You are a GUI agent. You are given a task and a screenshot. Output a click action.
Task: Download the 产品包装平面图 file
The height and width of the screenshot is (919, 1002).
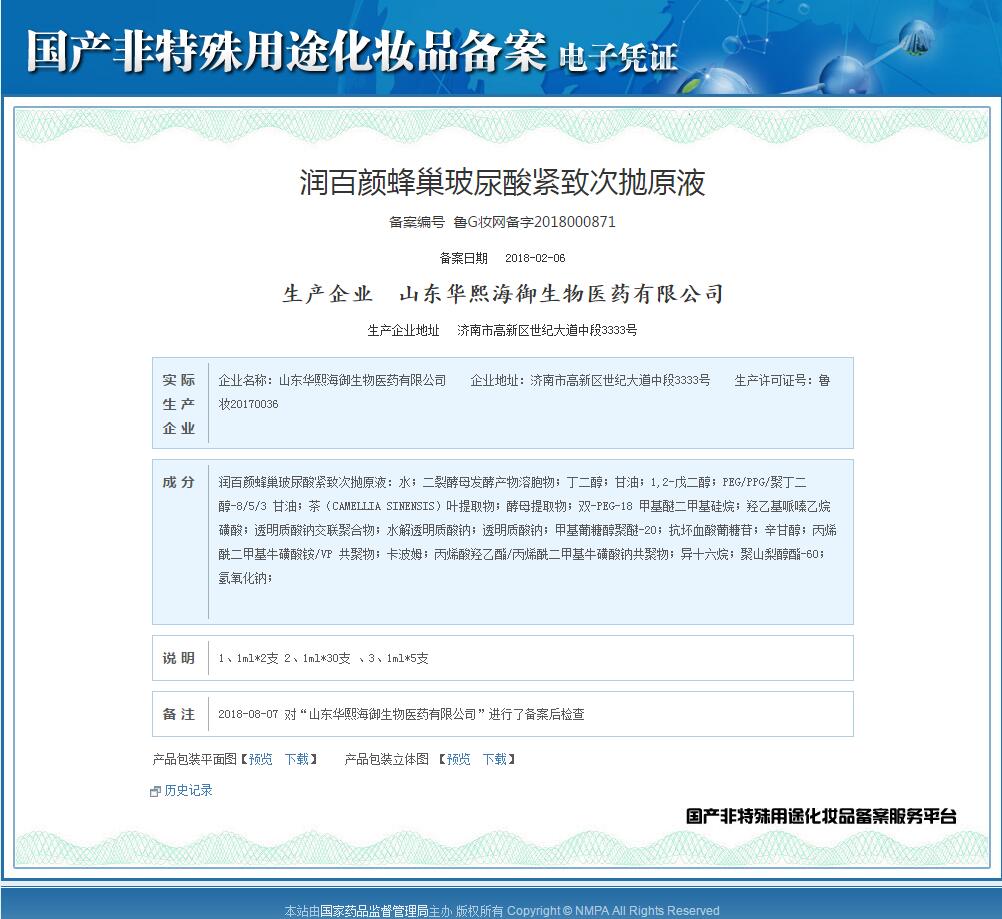click(x=297, y=759)
